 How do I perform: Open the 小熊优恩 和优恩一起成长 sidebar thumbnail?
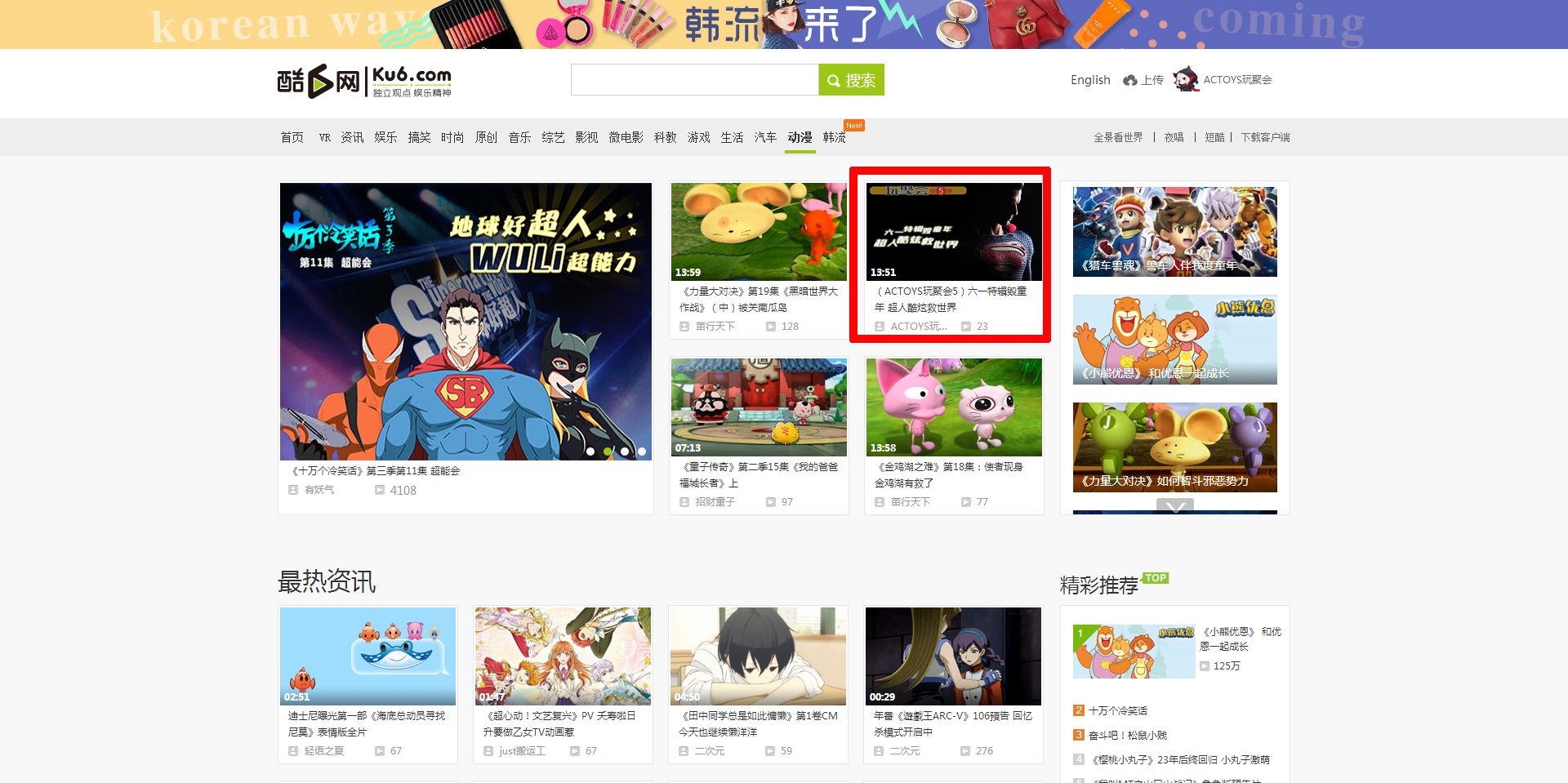click(x=1175, y=340)
